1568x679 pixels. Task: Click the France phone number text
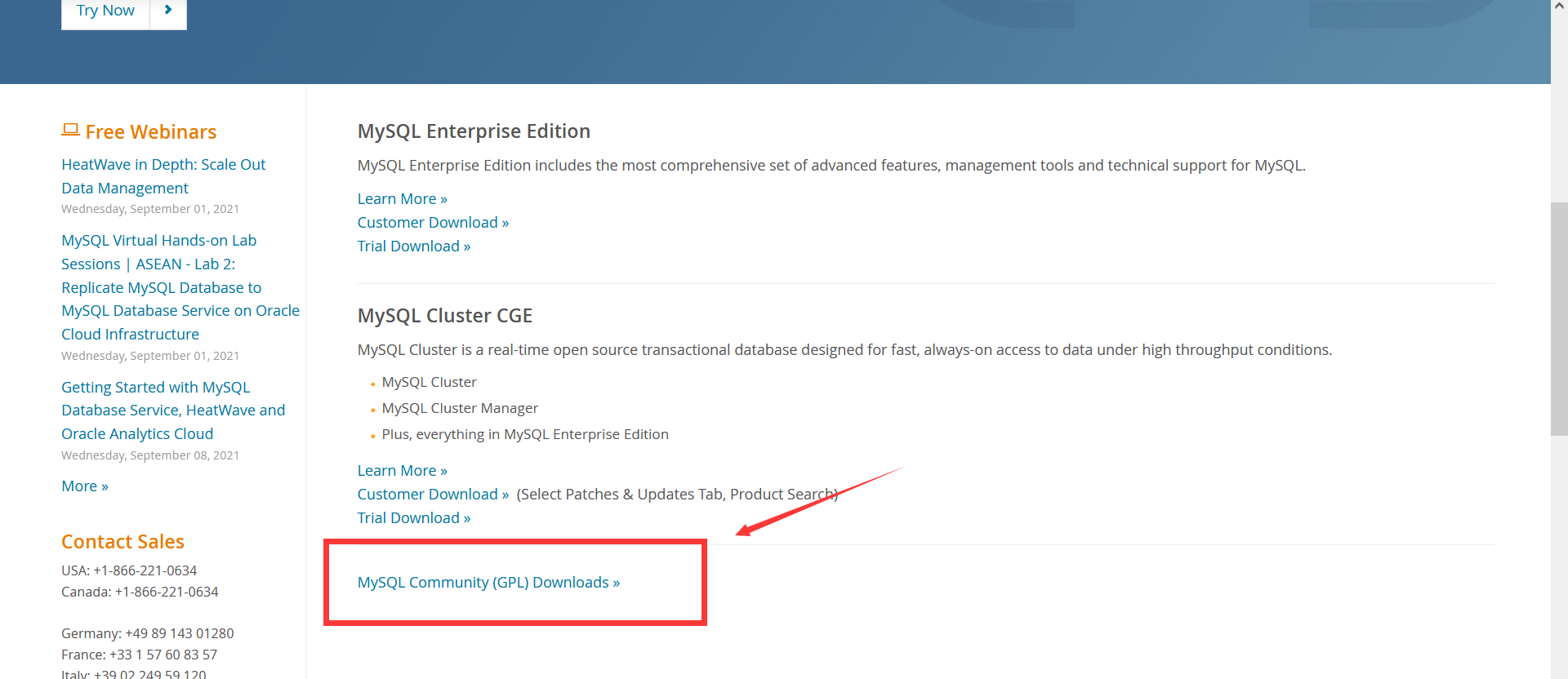pos(139,655)
